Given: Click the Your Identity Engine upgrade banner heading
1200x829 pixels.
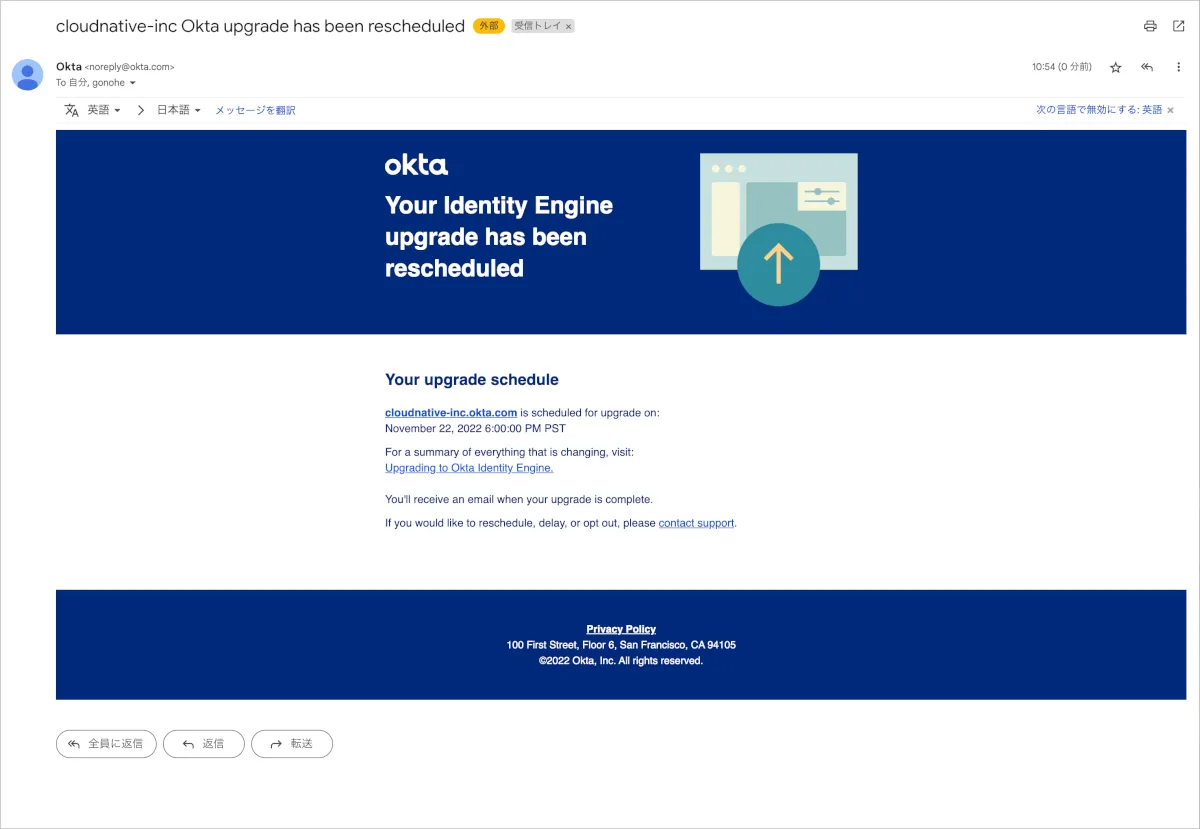Looking at the screenshot, I should (499, 237).
